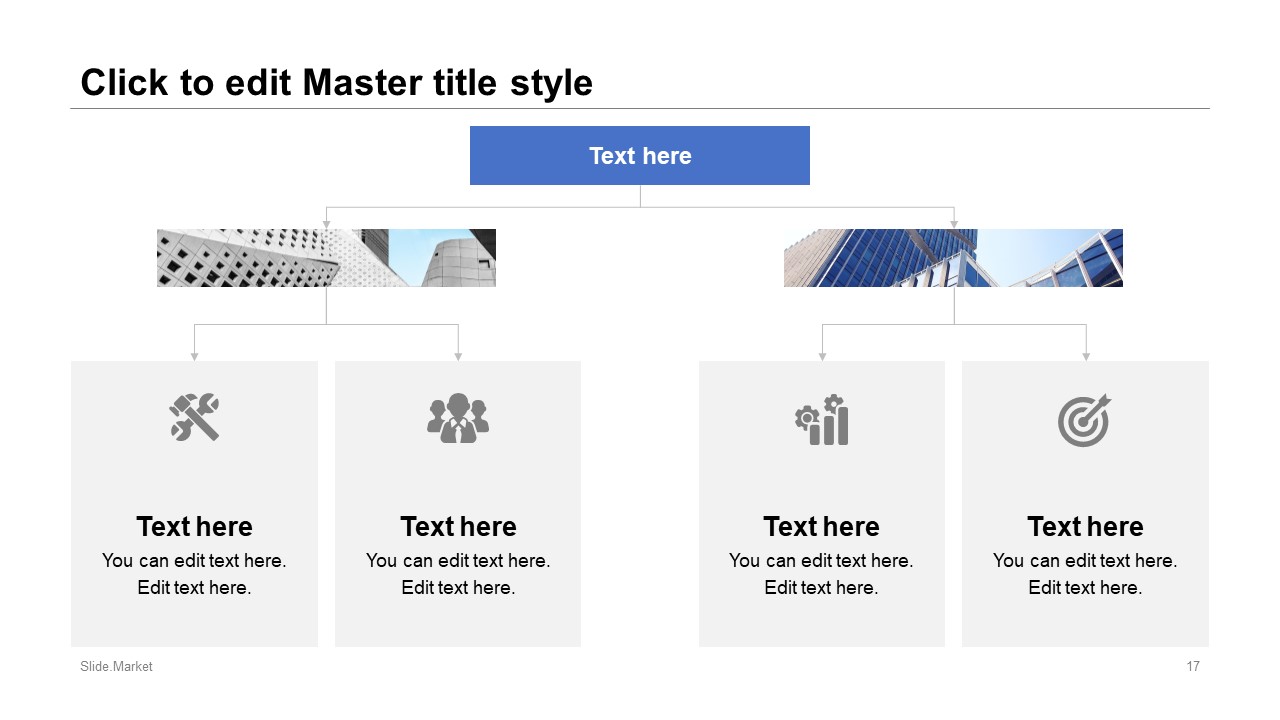The width and height of the screenshot is (1280, 720).
Task: Click the arrowhead above the chart card
Action: [822, 356]
